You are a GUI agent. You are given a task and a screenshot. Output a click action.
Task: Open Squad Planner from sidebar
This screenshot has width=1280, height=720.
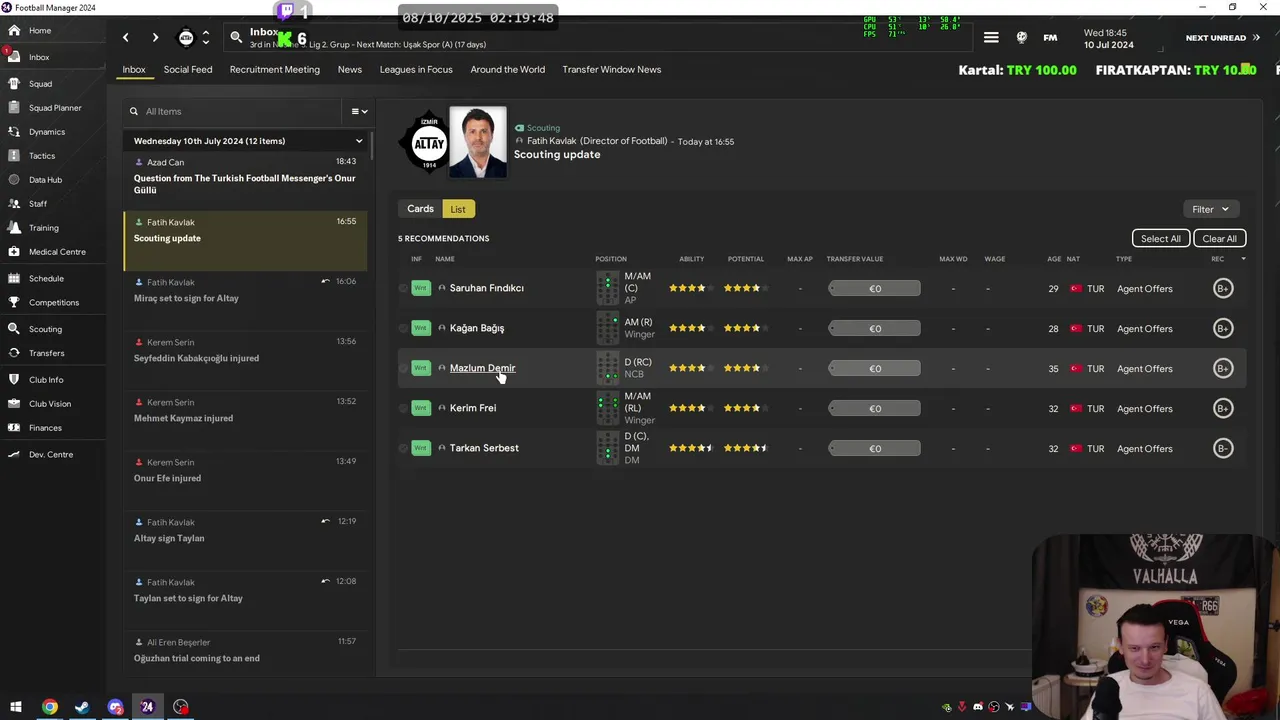[x=54, y=108]
